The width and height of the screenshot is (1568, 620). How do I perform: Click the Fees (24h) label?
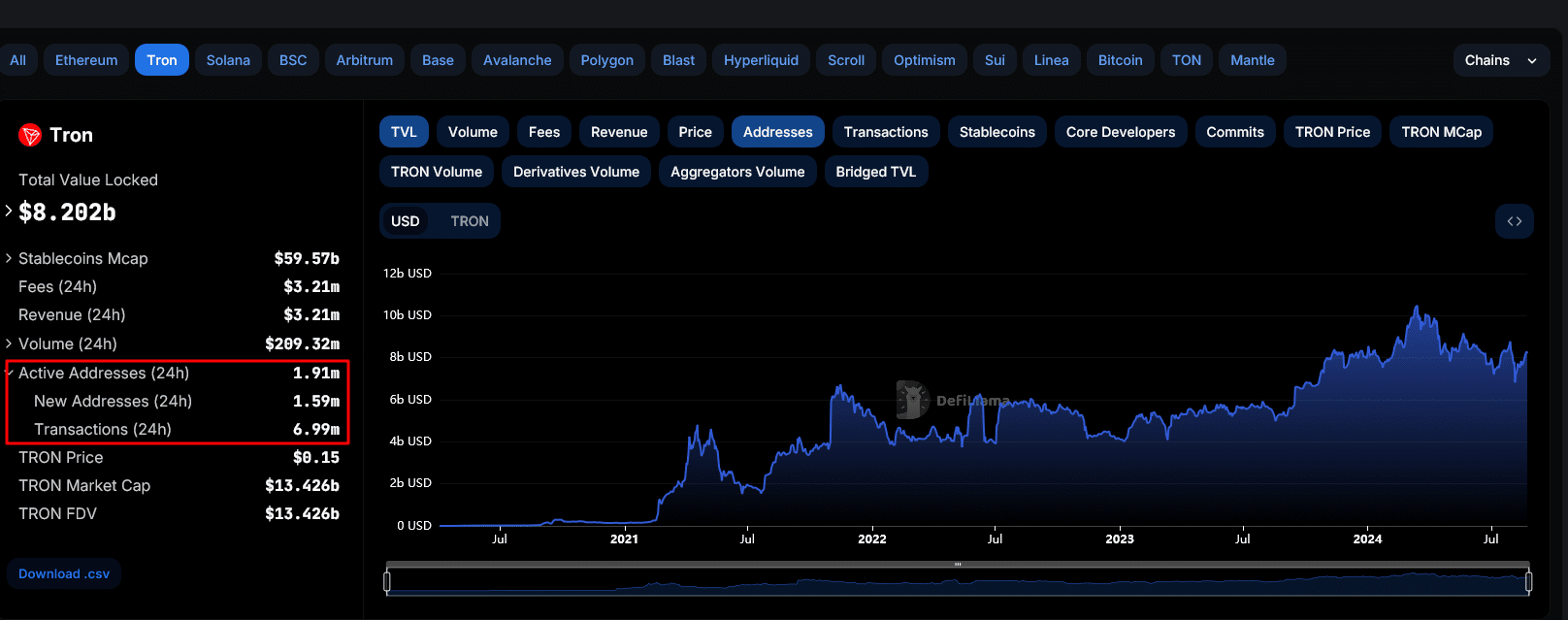57,286
